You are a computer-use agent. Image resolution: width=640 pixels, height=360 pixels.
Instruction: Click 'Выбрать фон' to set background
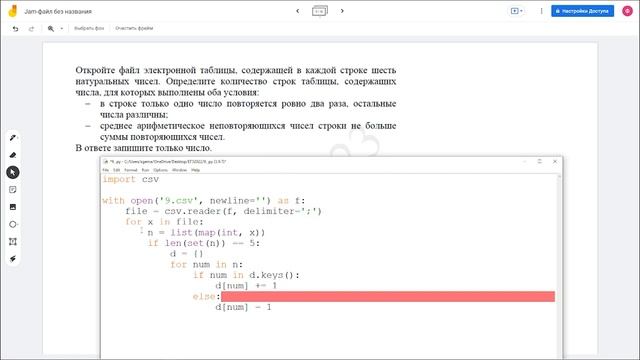point(89,29)
